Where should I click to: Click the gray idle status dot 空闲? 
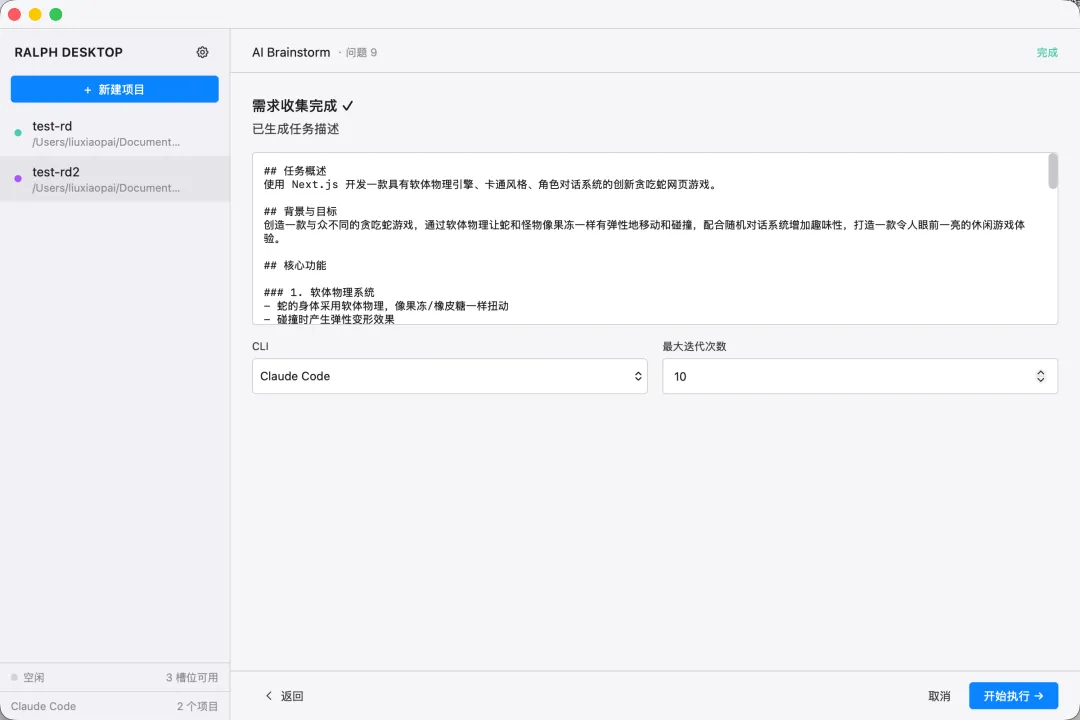14,678
